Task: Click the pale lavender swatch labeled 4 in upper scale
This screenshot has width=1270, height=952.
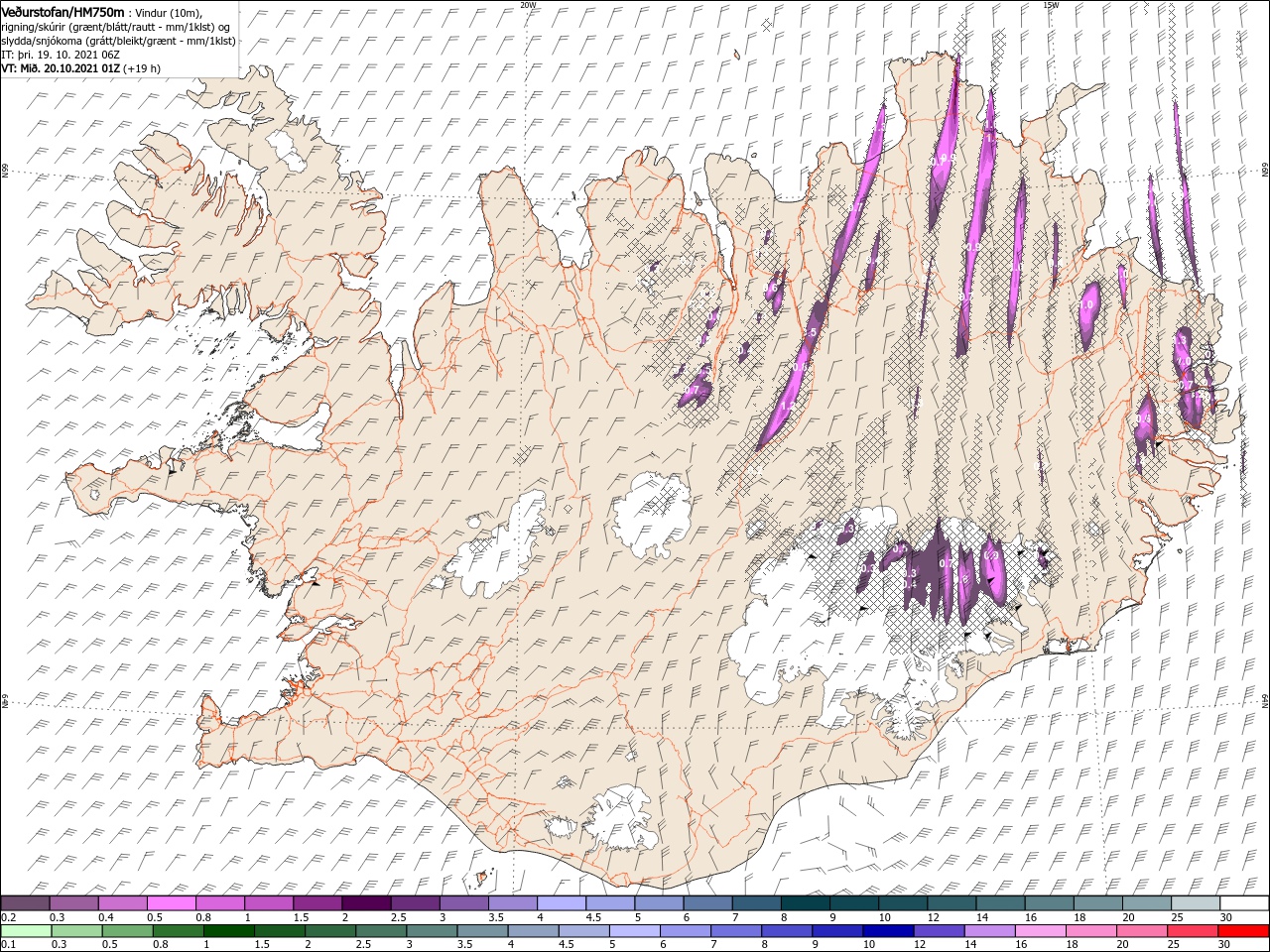Action: coord(562,903)
